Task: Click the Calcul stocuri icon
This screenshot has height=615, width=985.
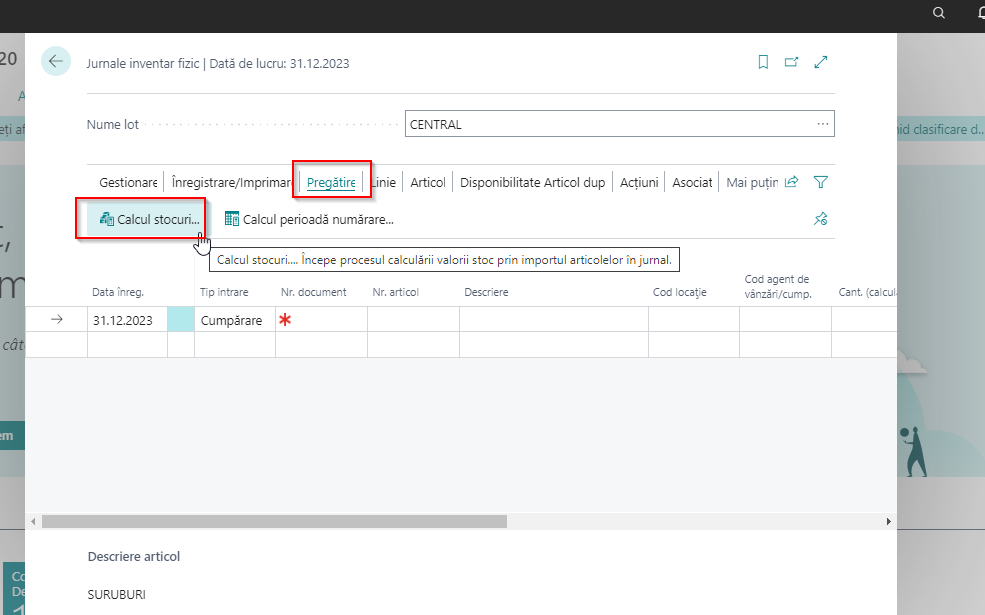Action: coord(107,219)
